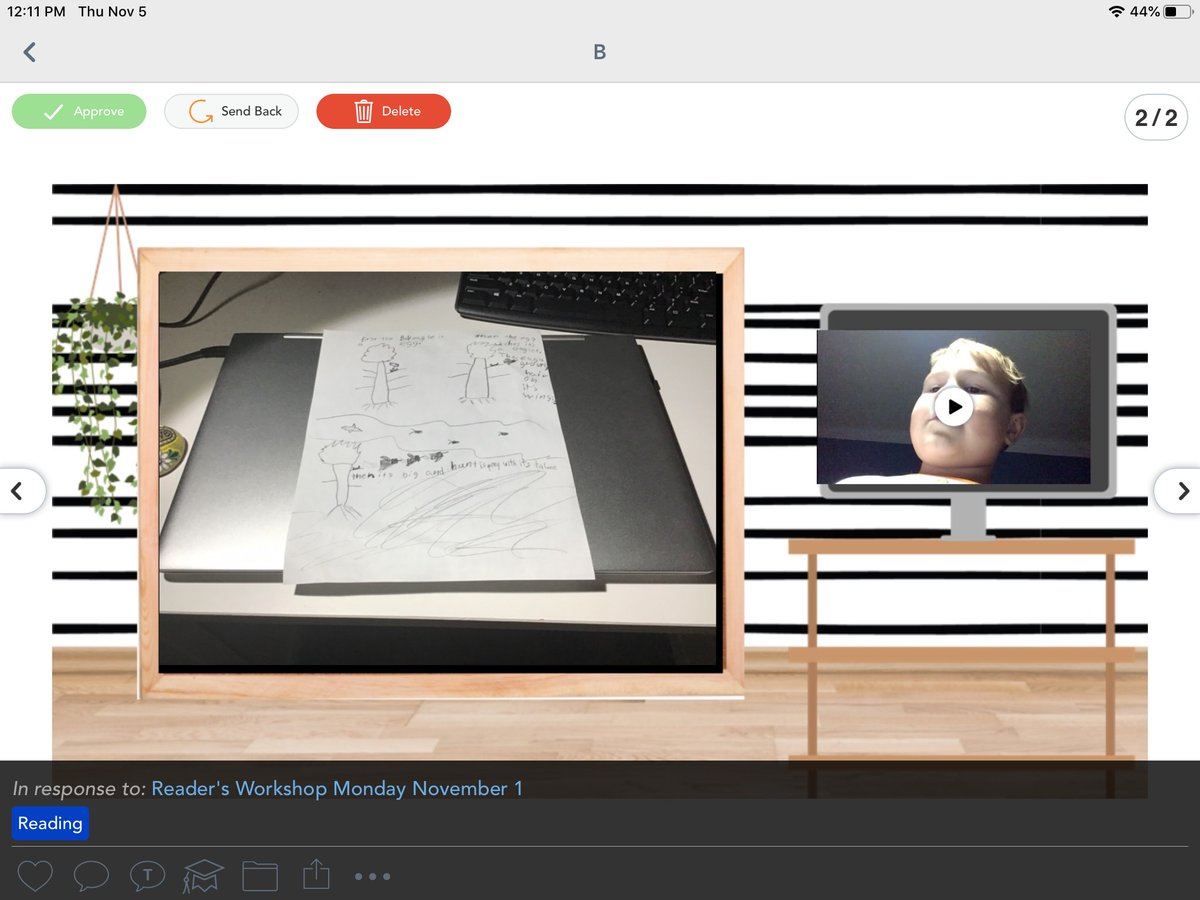
Task: Tap the battery indicator in status bar
Action: 1179,12
